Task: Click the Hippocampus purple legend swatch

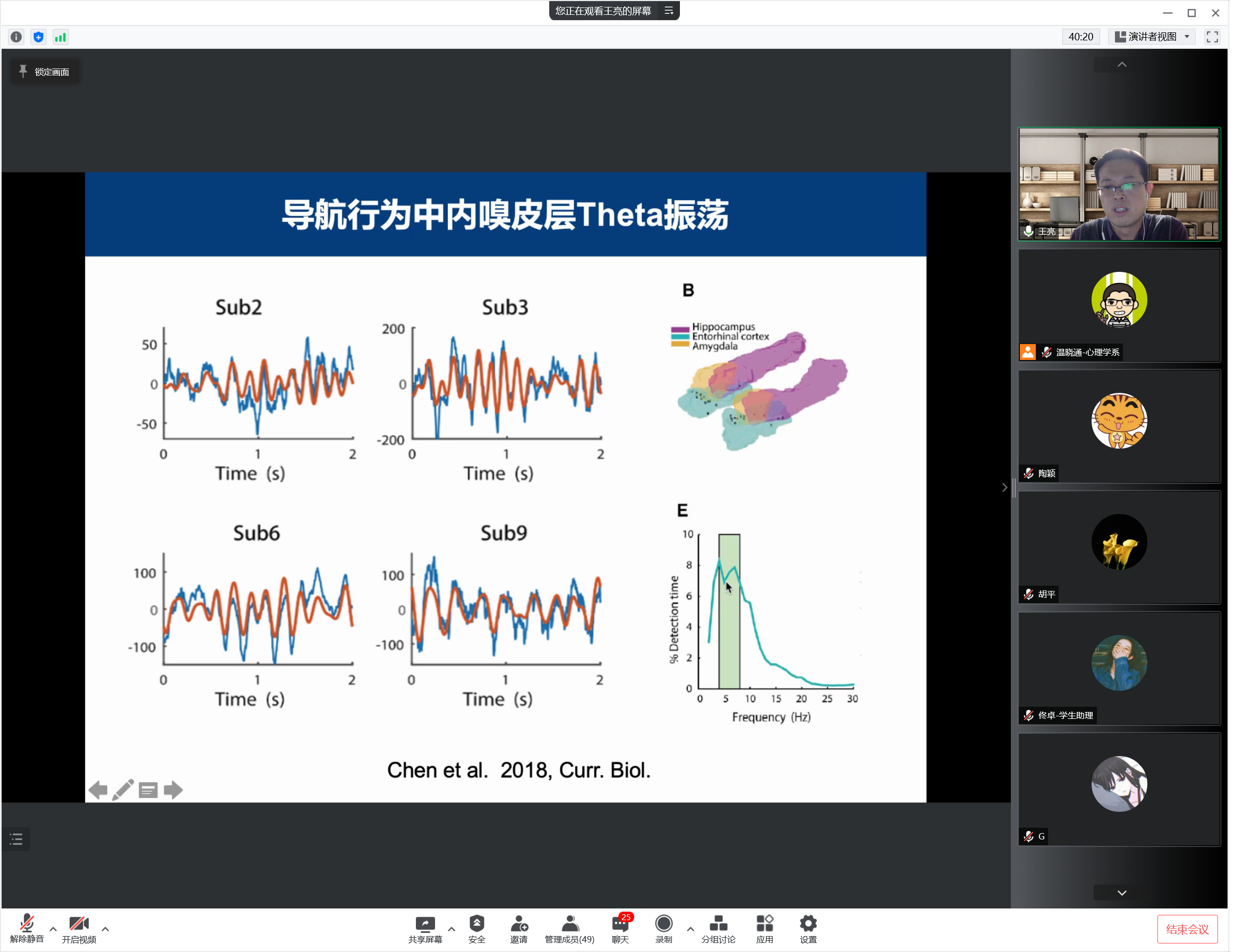Action: (679, 329)
